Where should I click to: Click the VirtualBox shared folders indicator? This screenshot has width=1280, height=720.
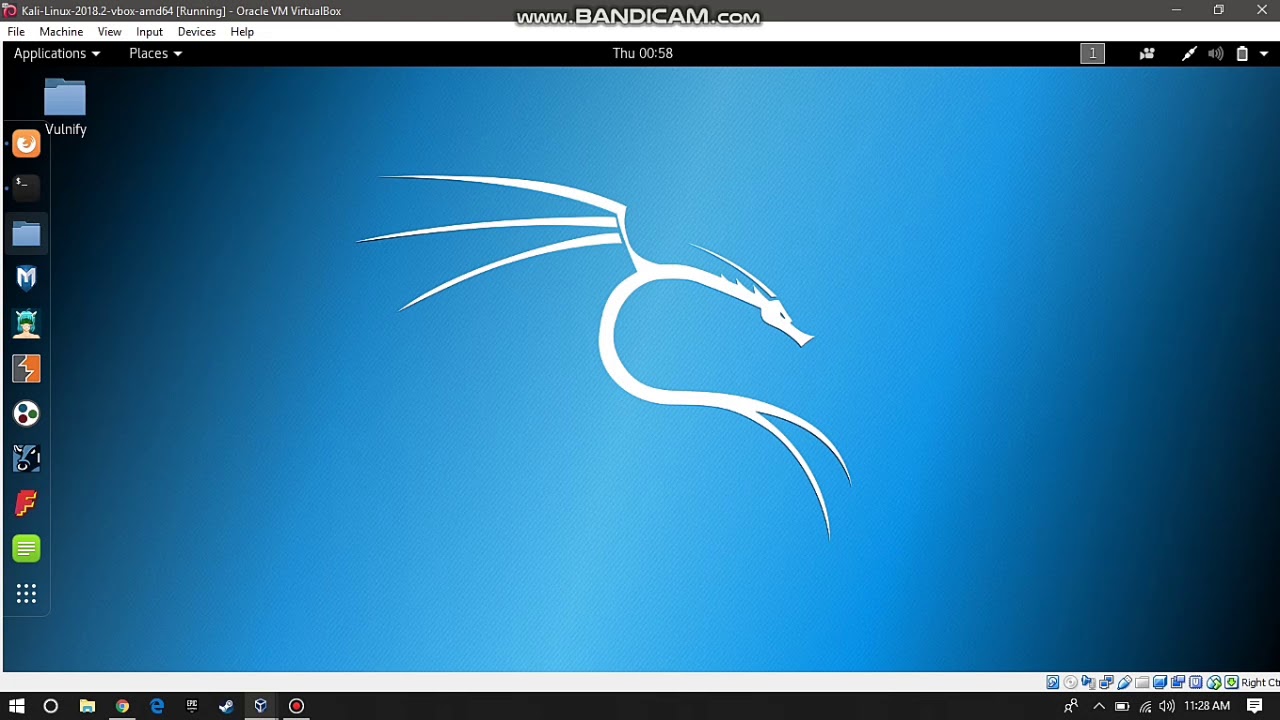[x=1142, y=682]
